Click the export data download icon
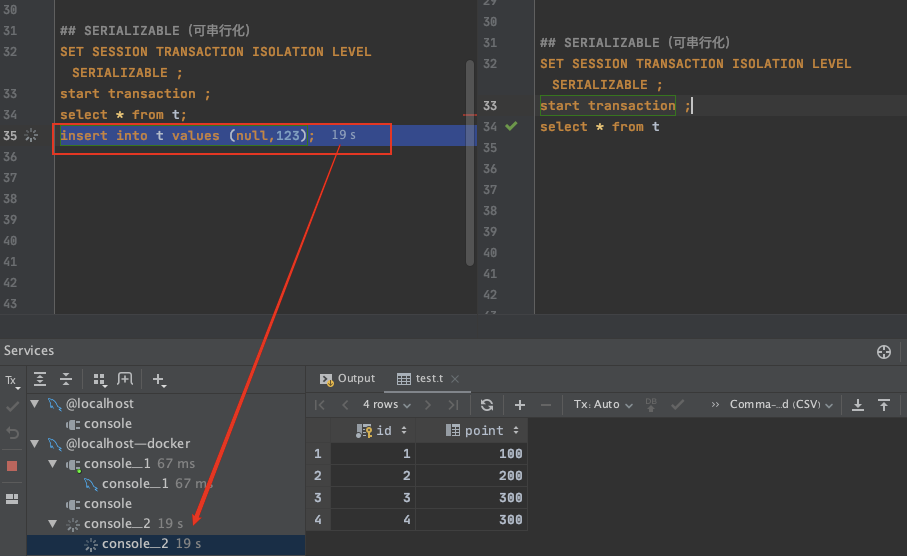Viewport: 907px width, 556px height. 858,405
